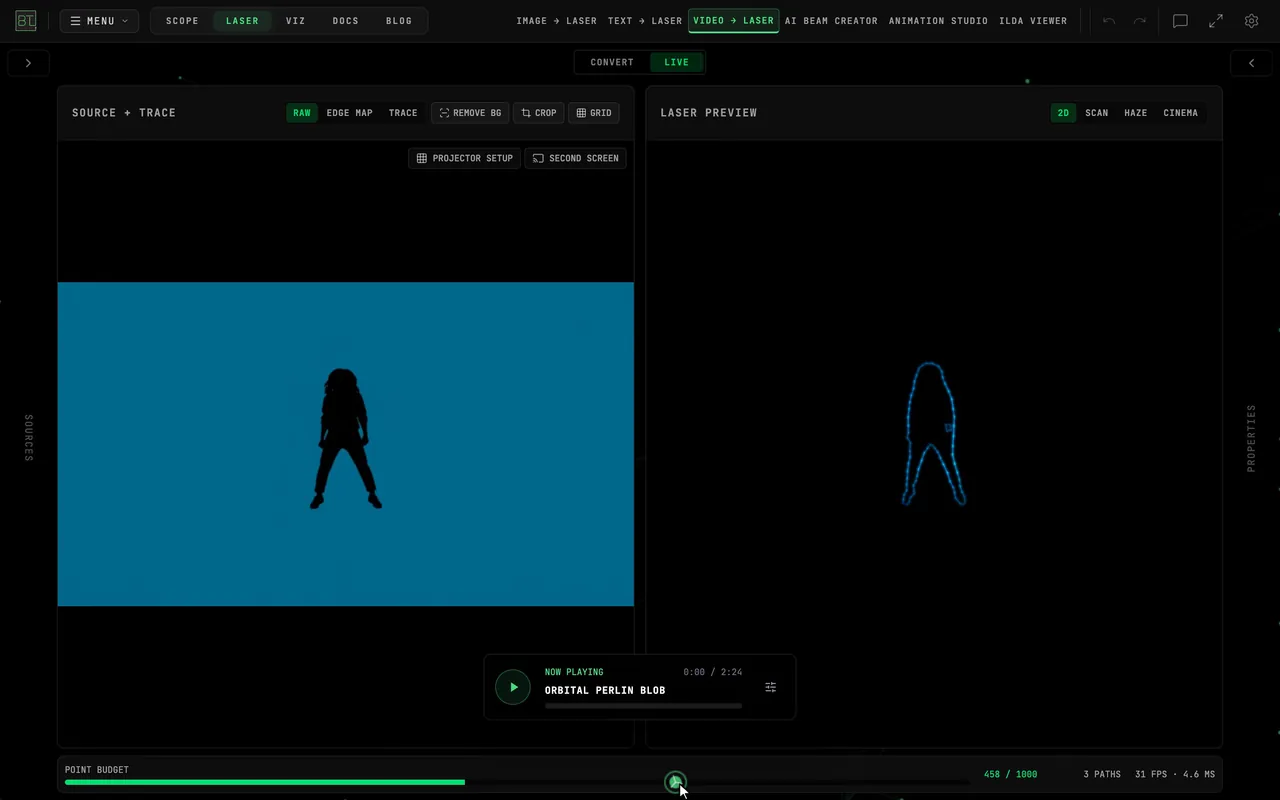Select 2D laser preview mode
Screen dimensions: 1280x800
click(x=1063, y=113)
